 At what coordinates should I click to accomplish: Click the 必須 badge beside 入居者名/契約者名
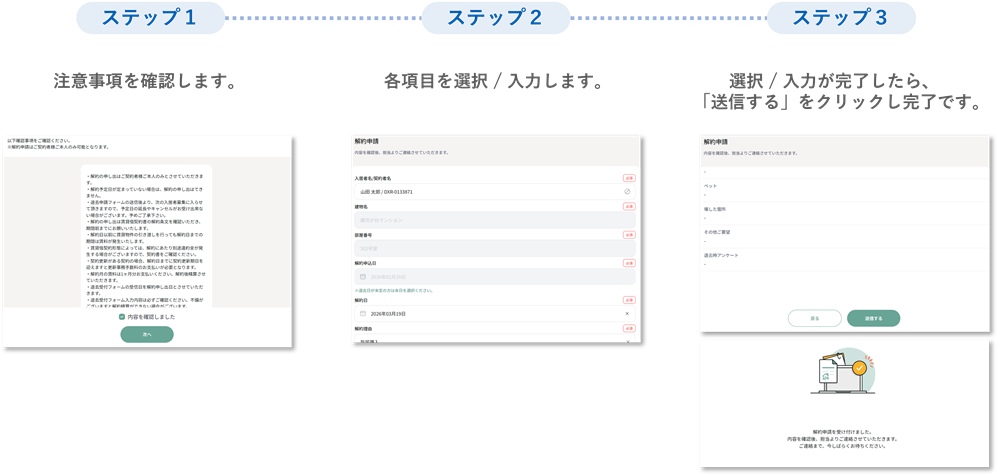[629, 179]
